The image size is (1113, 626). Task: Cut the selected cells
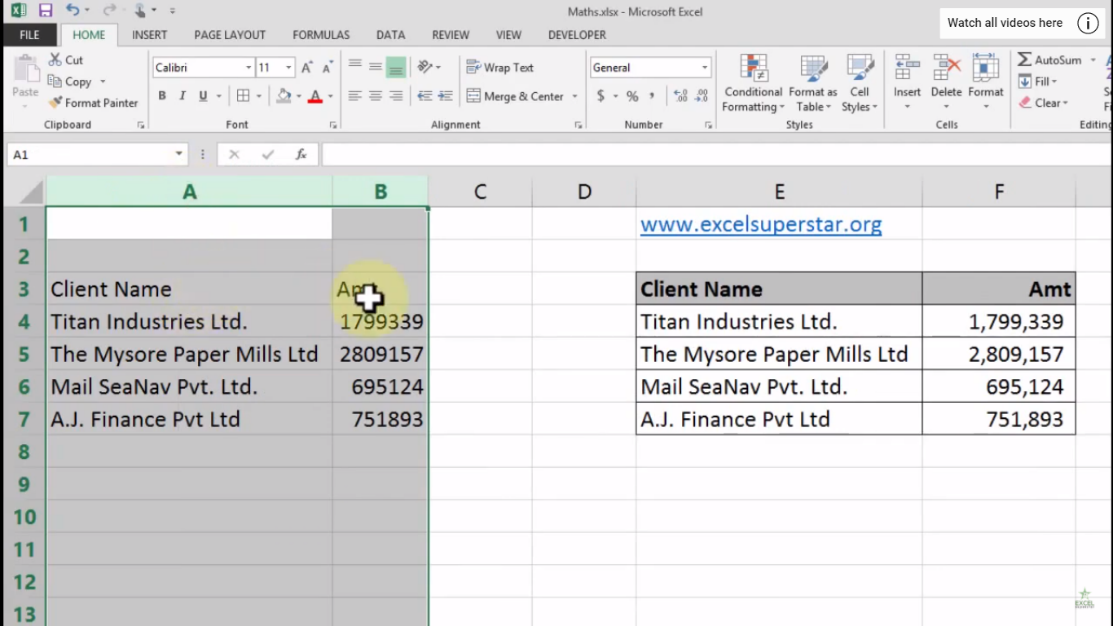(x=65, y=60)
